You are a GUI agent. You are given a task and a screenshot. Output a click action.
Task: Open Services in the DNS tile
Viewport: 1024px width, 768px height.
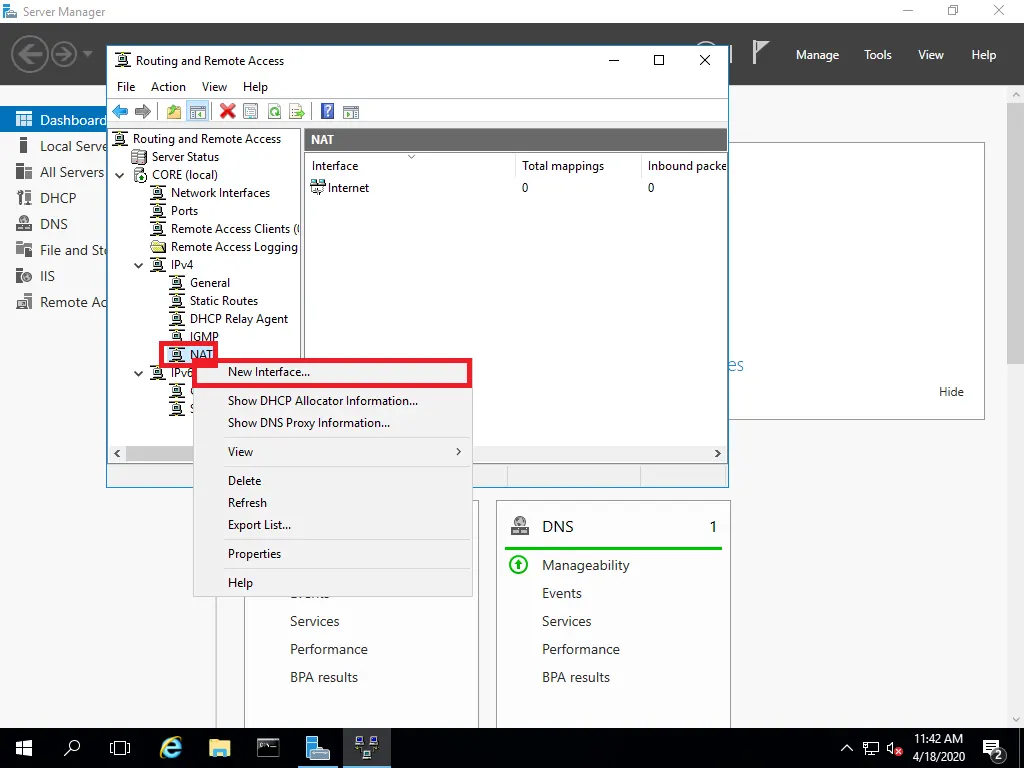click(566, 621)
